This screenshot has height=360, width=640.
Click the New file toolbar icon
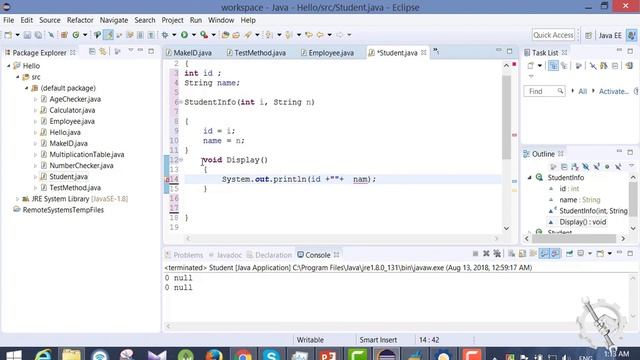8,35
